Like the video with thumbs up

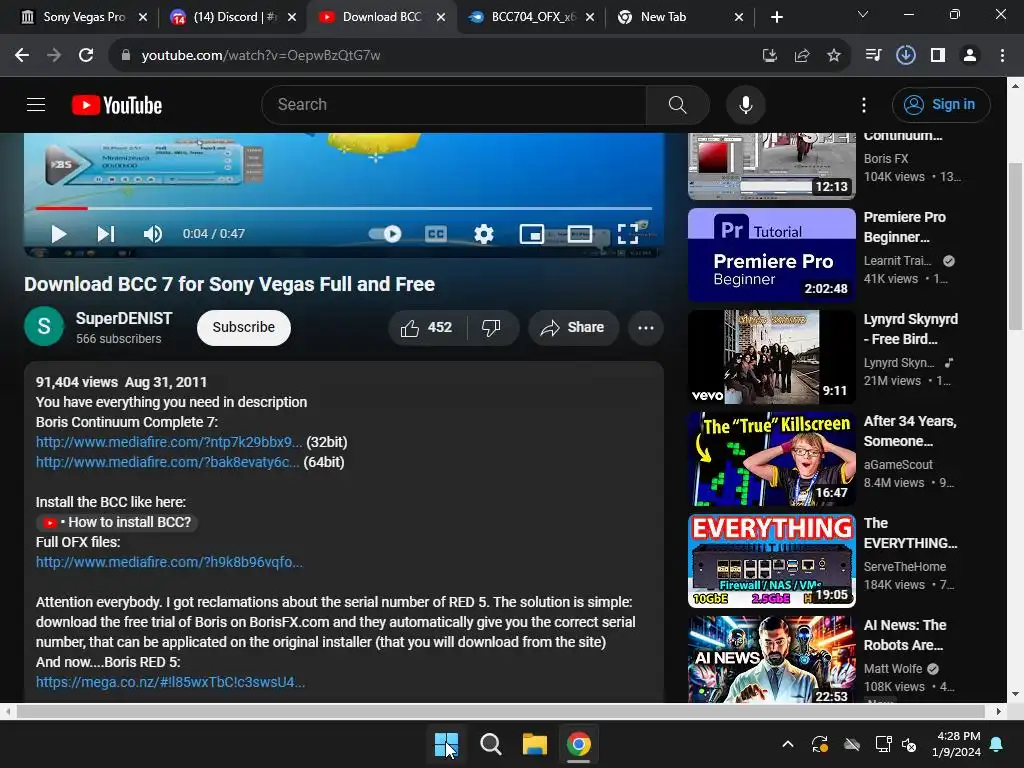(x=426, y=327)
